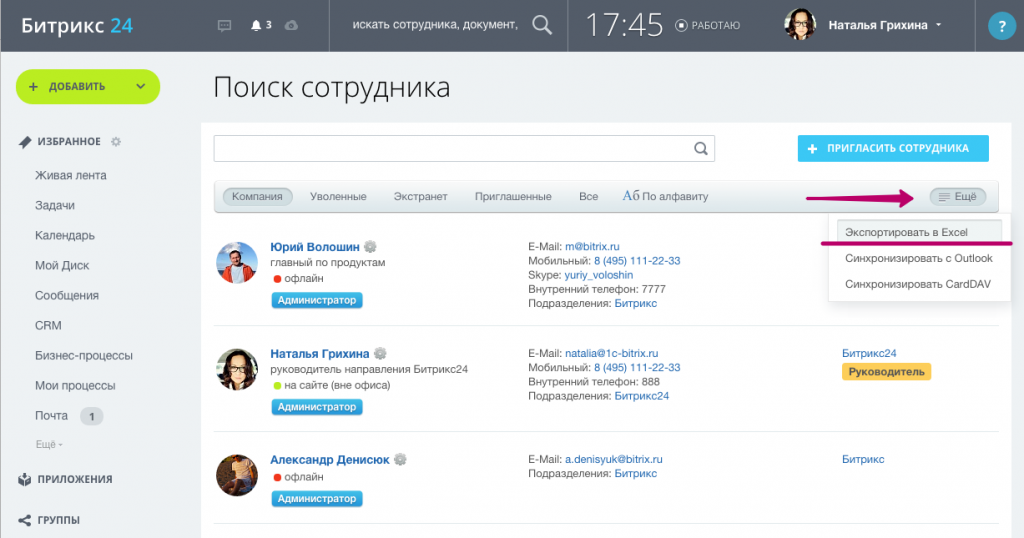Click email link m@bitrix.ru
Screen dimensions: 1024x538
point(592,246)
